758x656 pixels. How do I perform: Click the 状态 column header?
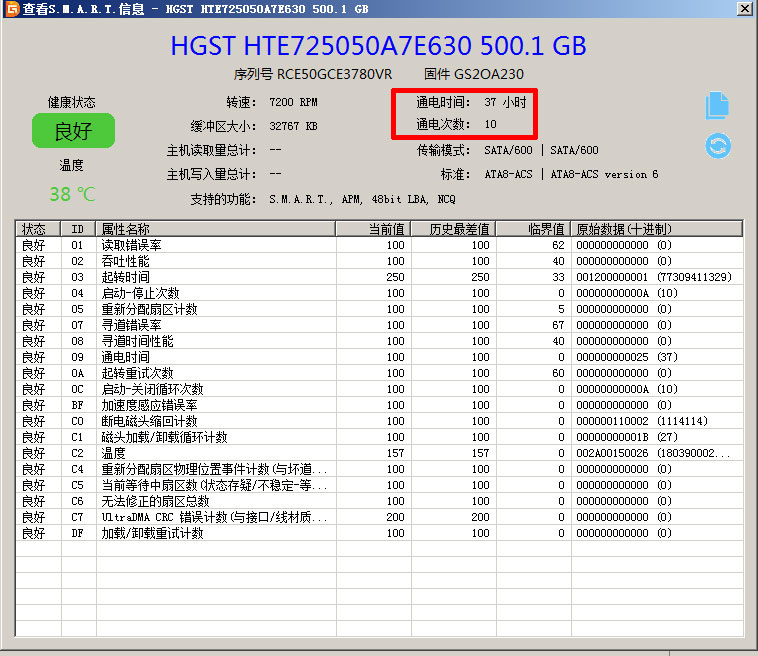(x=38, y=229)
